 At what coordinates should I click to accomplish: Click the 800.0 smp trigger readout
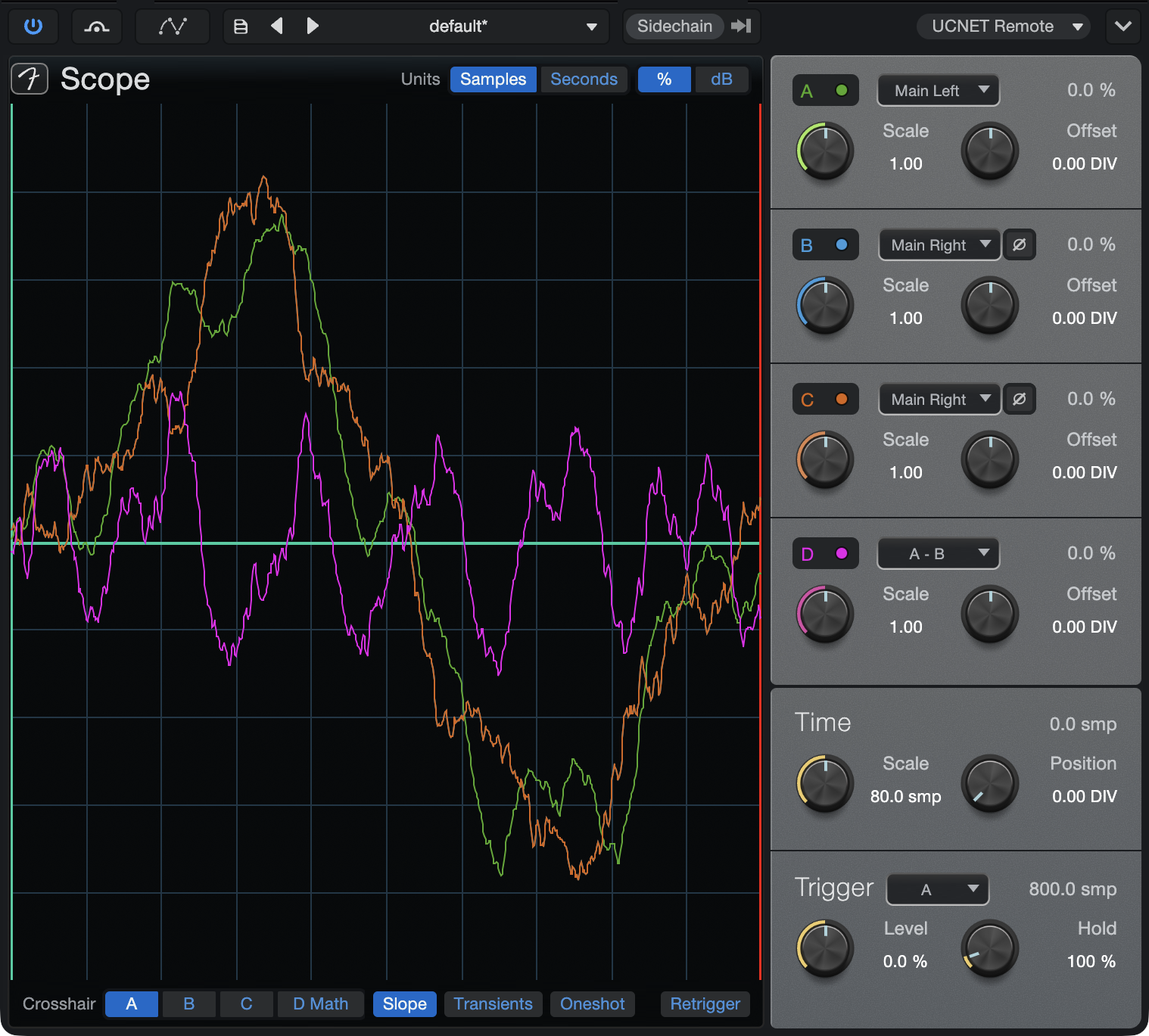tap(1073, 889)
